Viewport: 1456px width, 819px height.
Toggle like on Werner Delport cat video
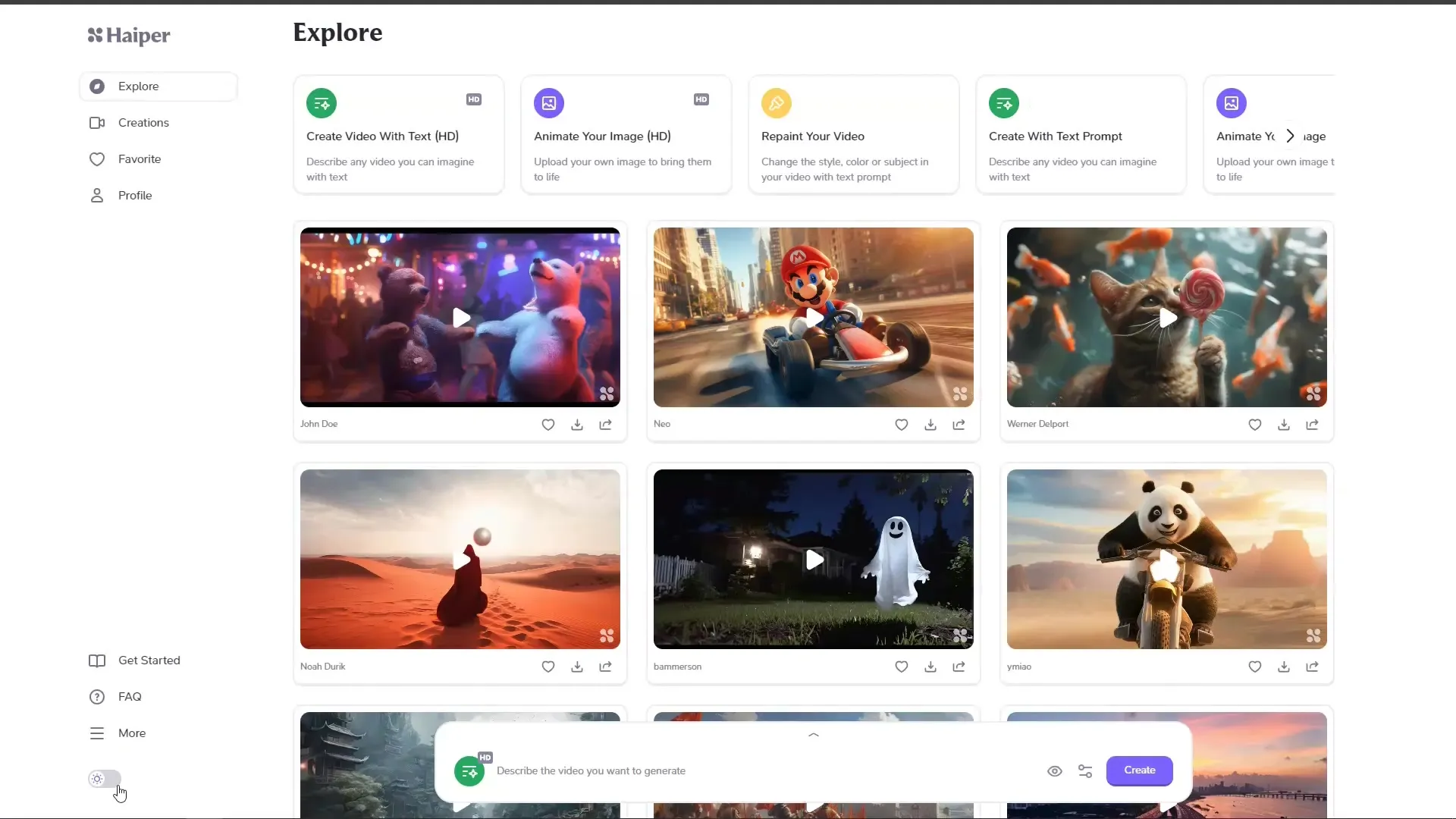click(x=1255, y=424)
